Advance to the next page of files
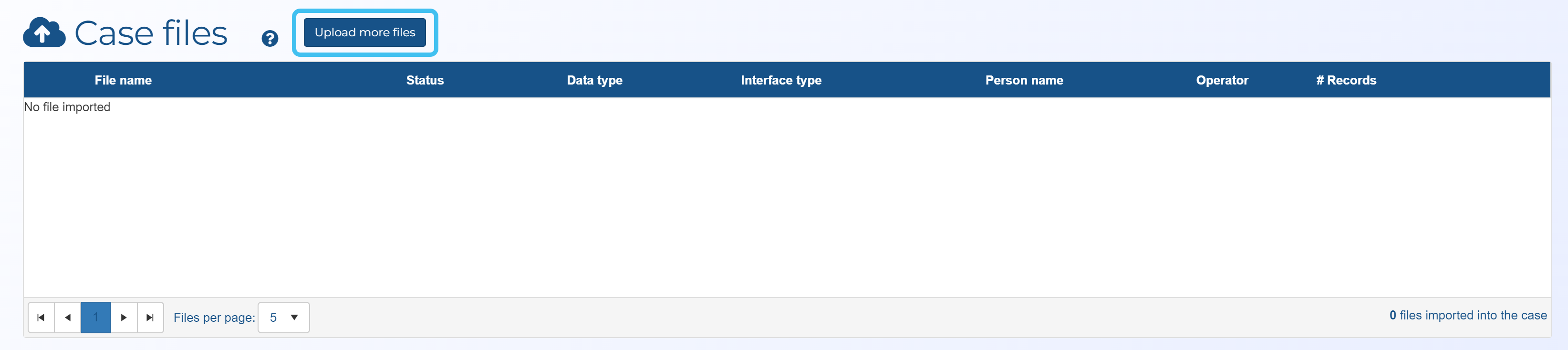This screenshot has height=350, width=1568. point(124,317)
